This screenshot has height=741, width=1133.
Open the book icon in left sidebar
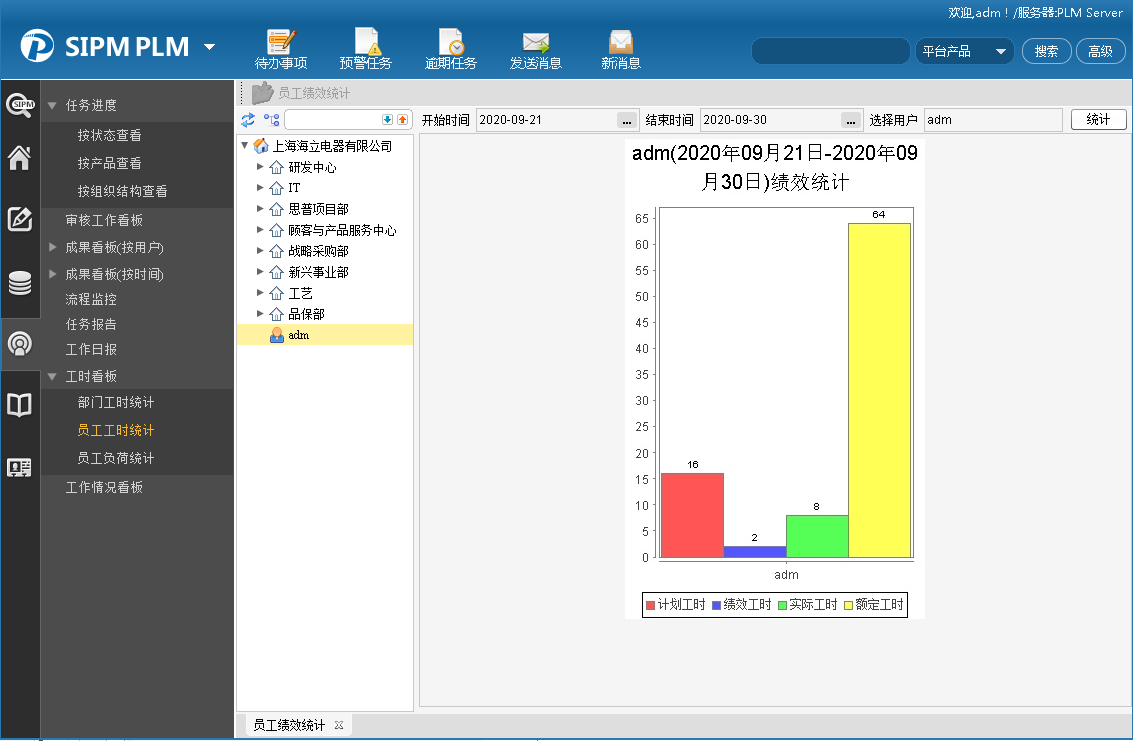click(x=20, y=405)
